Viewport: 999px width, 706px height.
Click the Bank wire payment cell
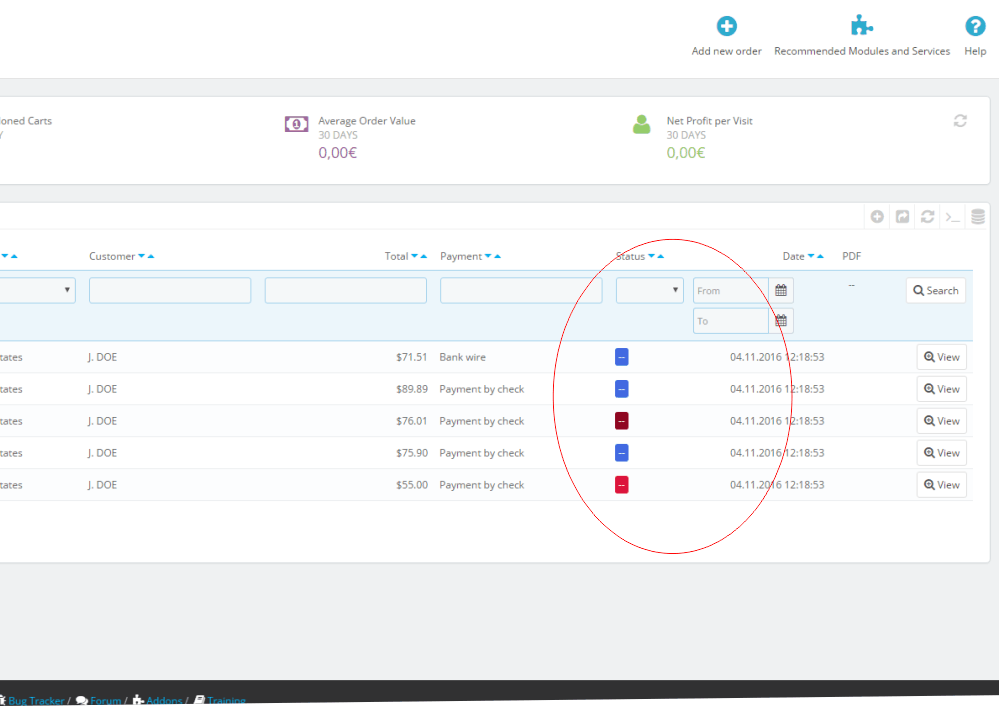click(x=463, y=357)
